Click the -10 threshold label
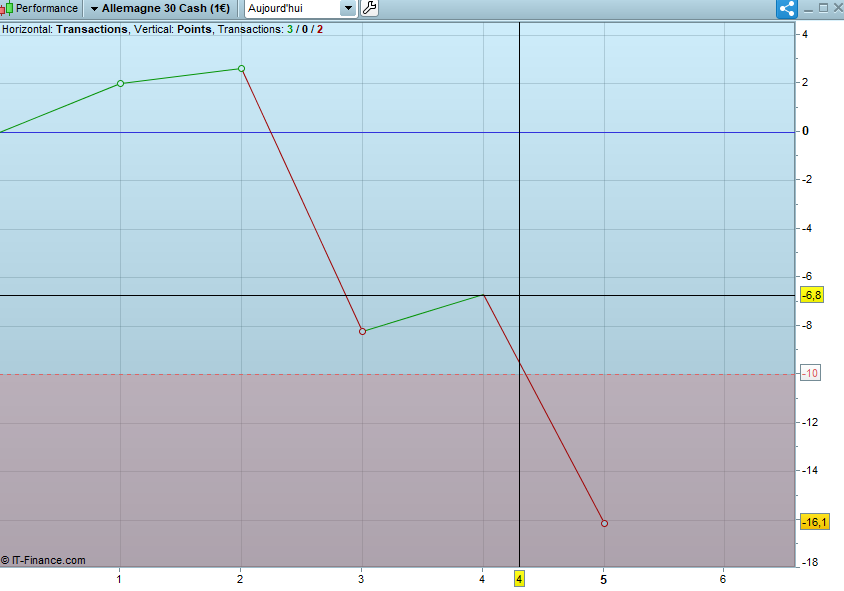This screenshot has height=591, width=844. pos(811,374)
